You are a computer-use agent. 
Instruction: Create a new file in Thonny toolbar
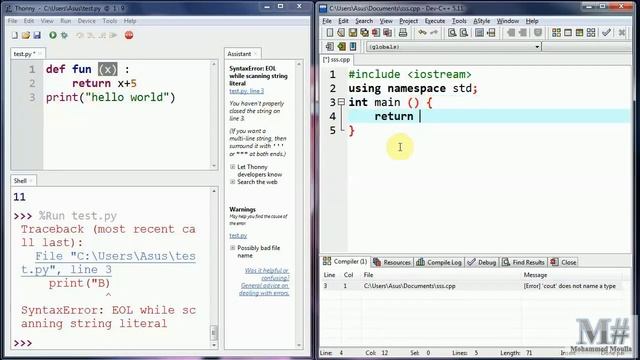[x=15, y=36]
